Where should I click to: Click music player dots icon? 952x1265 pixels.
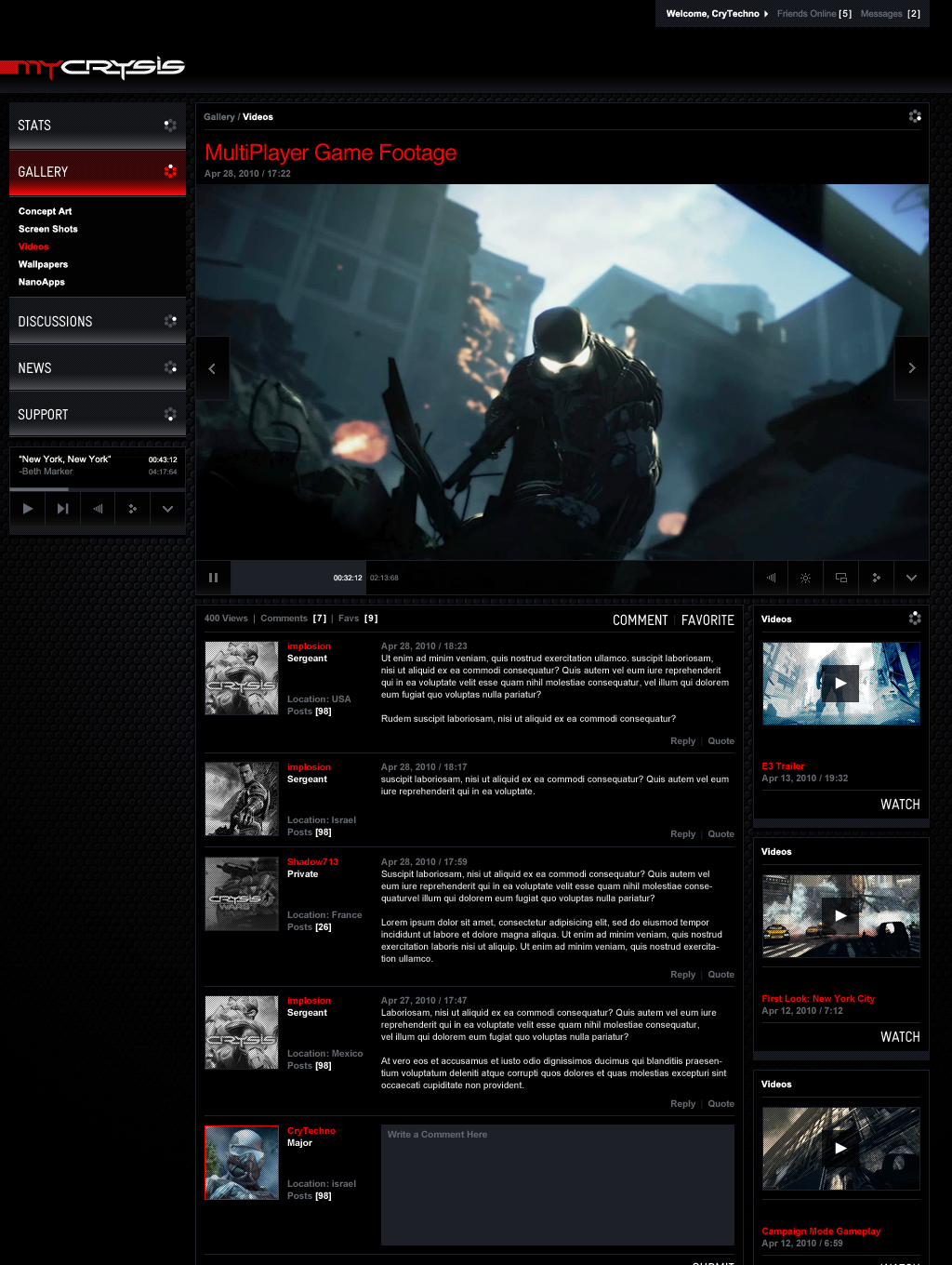[x=133, y=509]
